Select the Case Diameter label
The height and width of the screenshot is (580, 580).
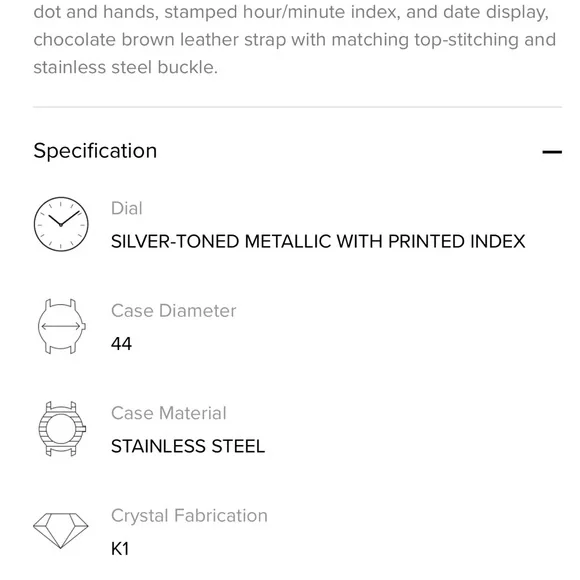click(173, 311)
